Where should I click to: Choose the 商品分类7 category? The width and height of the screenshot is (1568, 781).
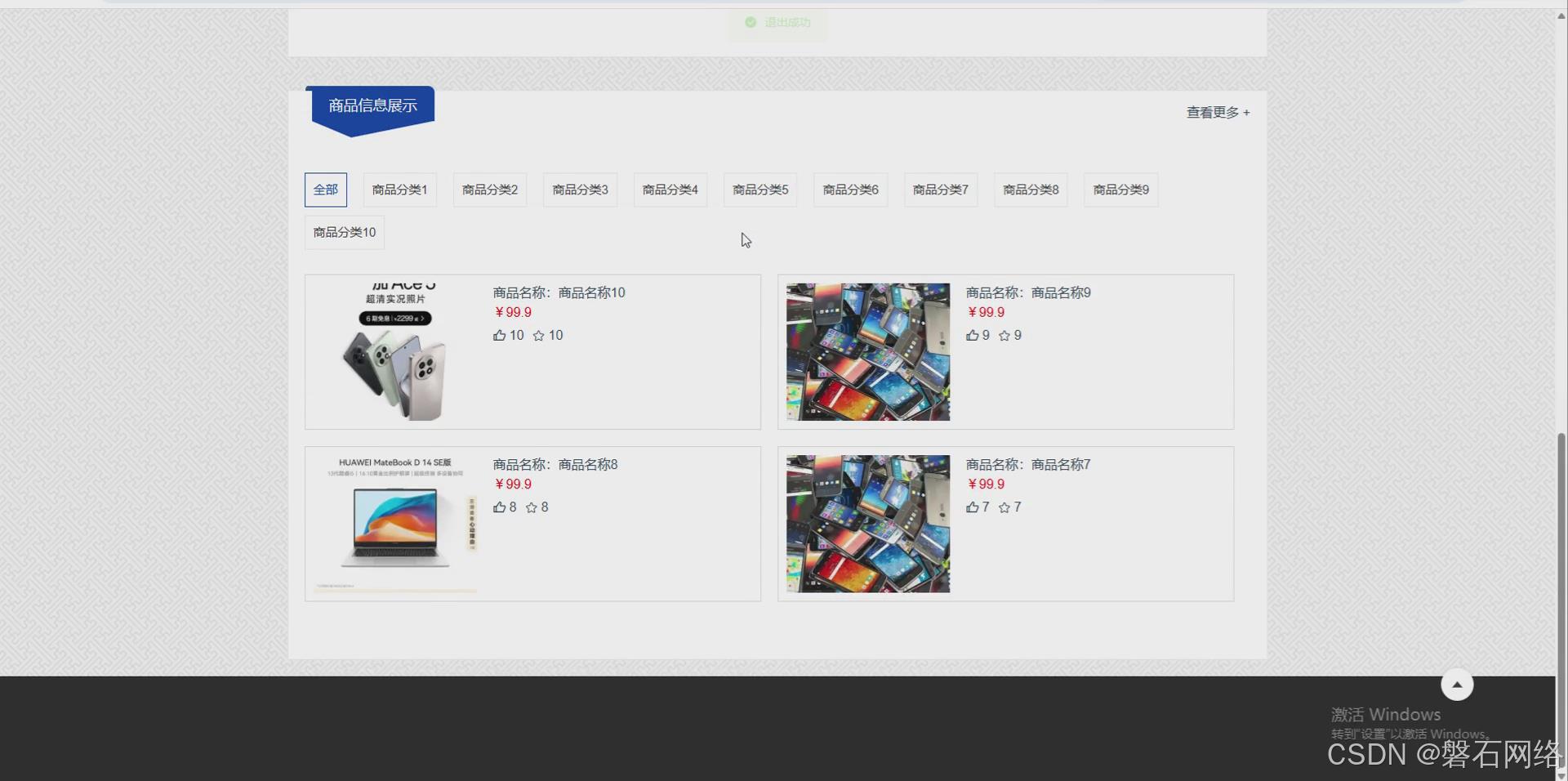point(941,190)
